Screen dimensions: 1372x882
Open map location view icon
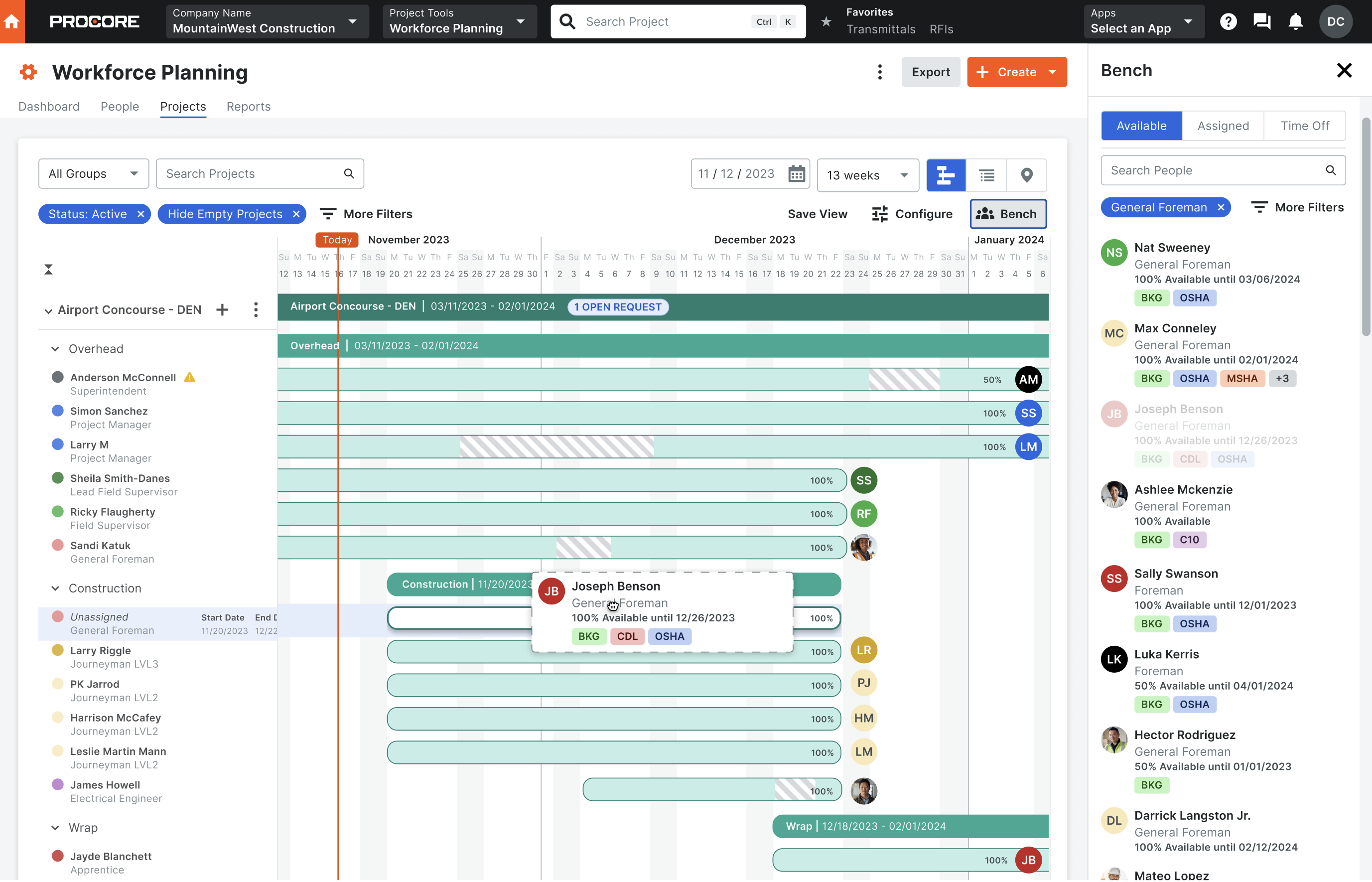pos(1026,175)
